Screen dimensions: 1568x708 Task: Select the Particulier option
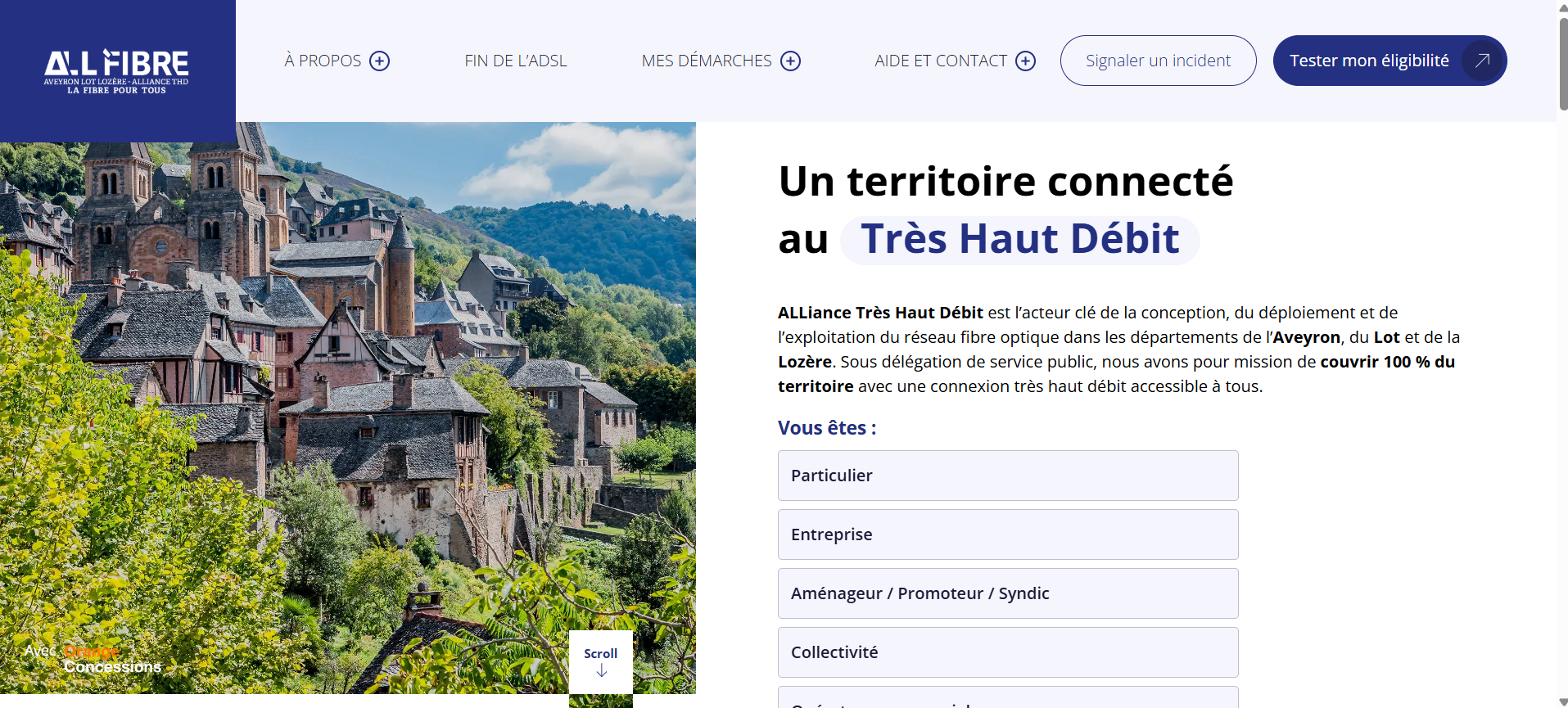tap(1008, 476)
